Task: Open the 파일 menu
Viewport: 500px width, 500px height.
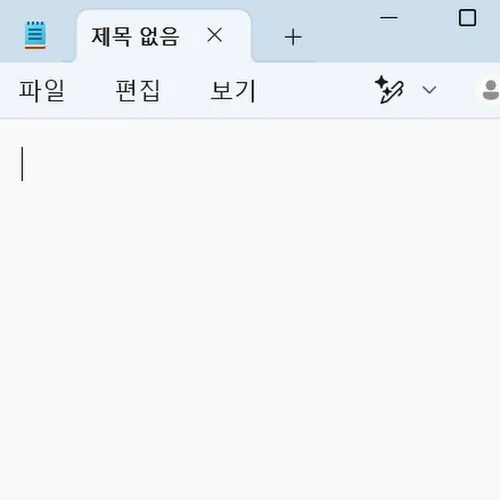Action: (42, 90)
